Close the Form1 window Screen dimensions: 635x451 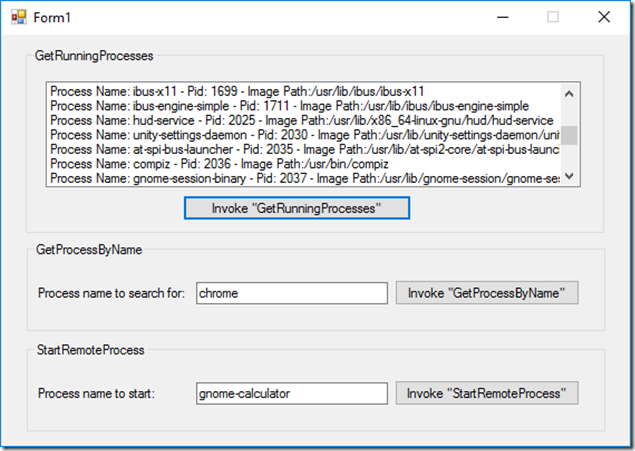pyautogui.click(x=603, y=17)
